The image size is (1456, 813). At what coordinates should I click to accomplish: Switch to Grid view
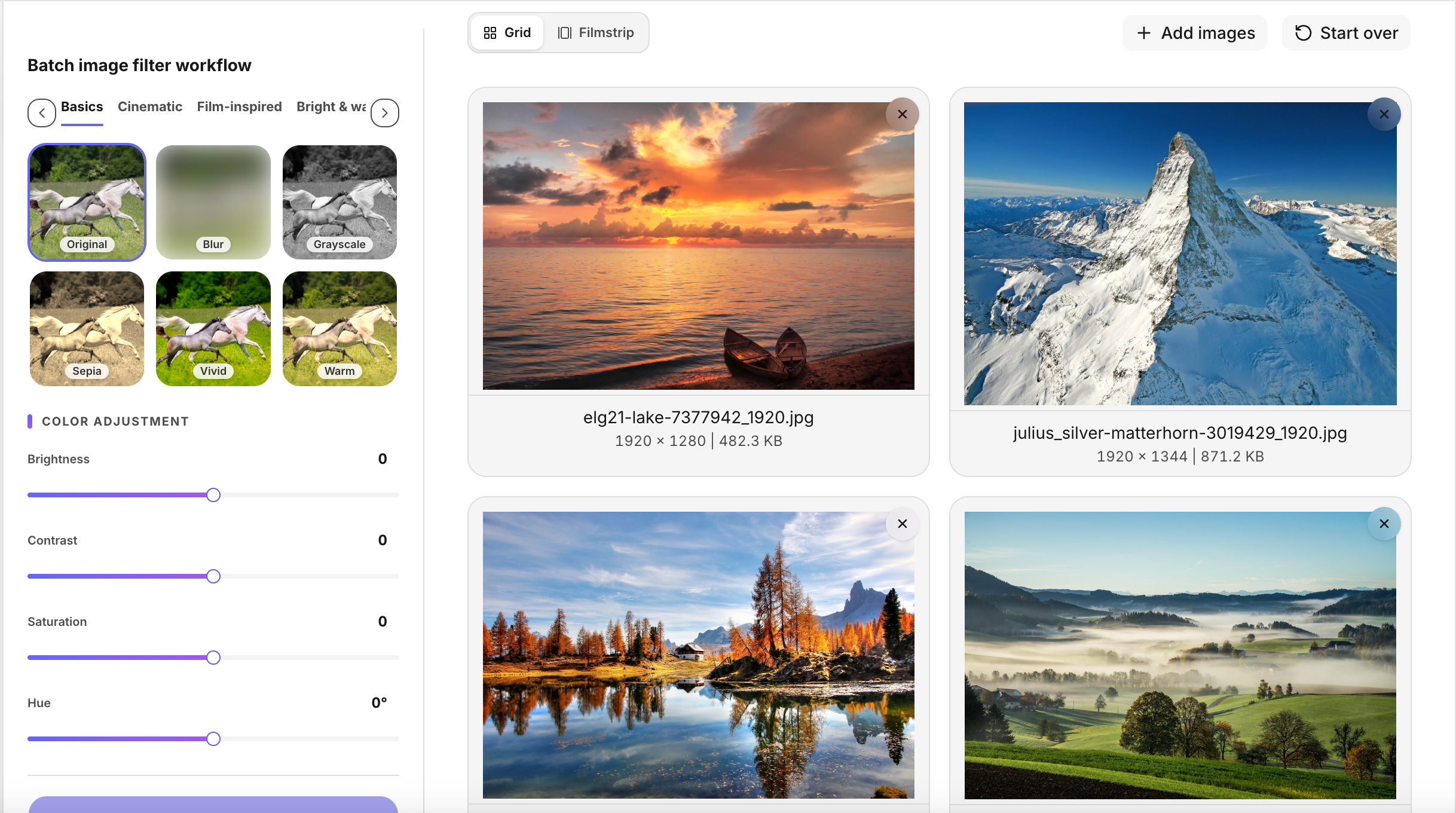tap(507, 32)
